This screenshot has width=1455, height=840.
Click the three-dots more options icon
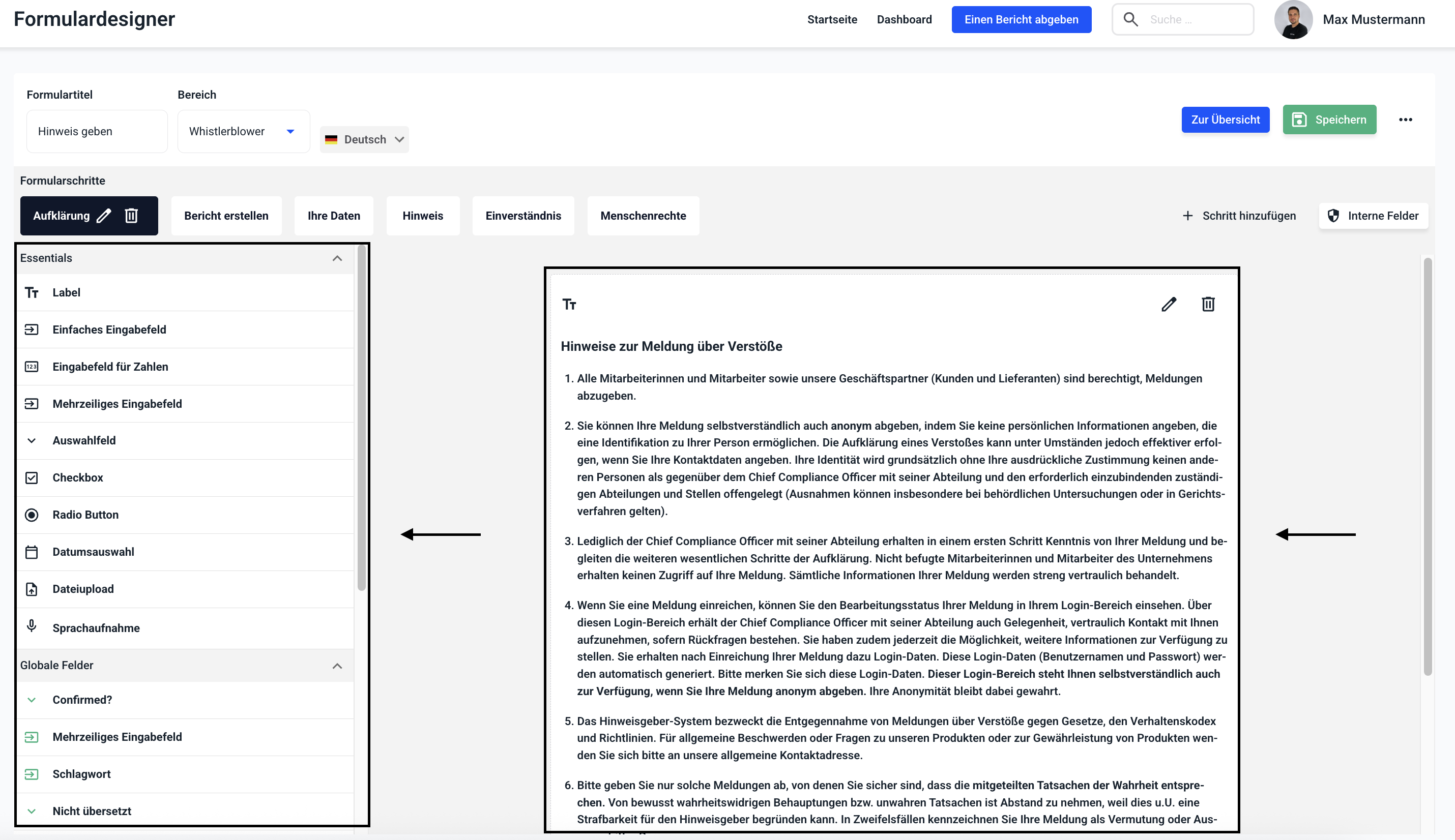[1405, 119]
